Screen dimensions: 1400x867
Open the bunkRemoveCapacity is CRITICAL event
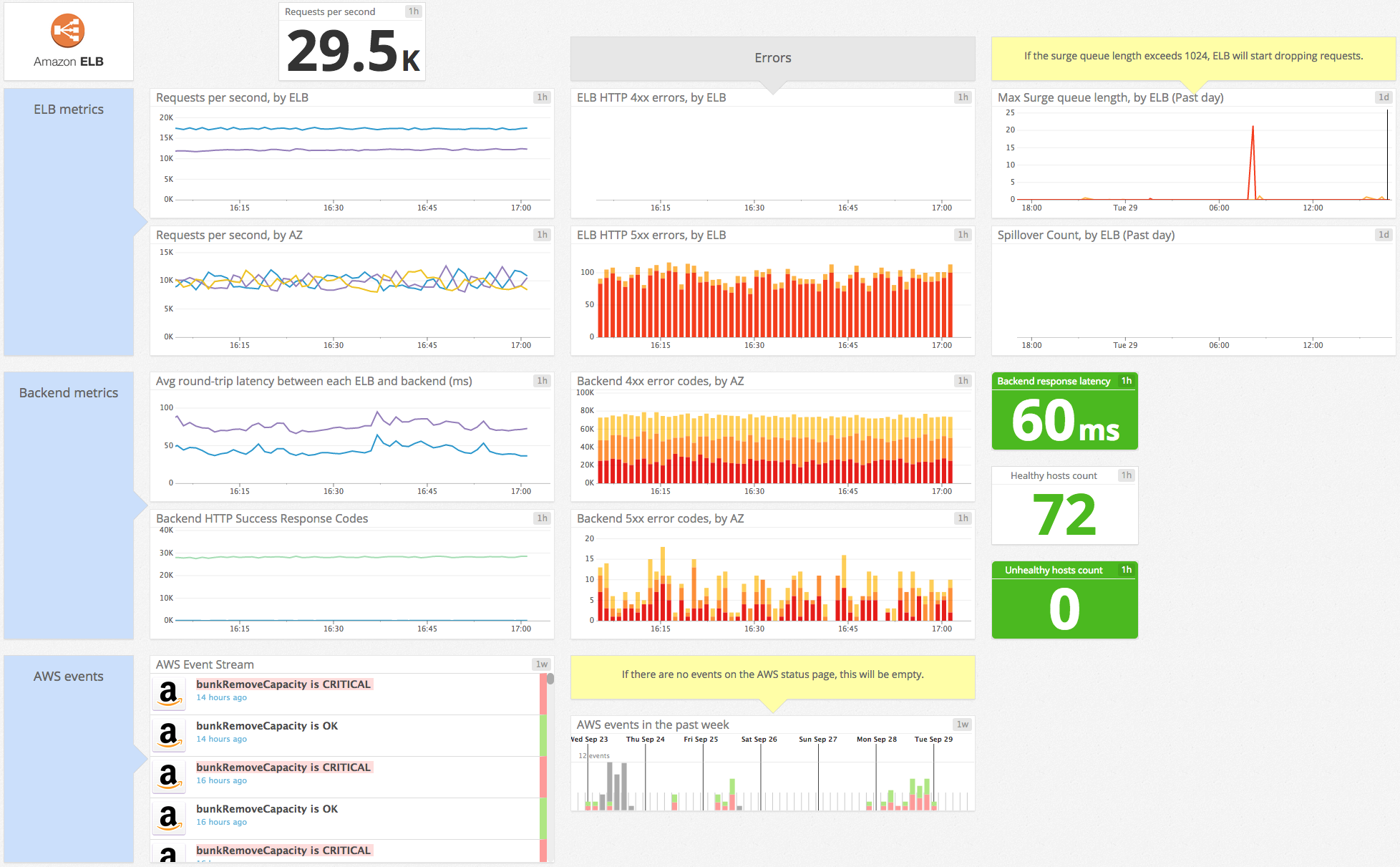(283, 684)
